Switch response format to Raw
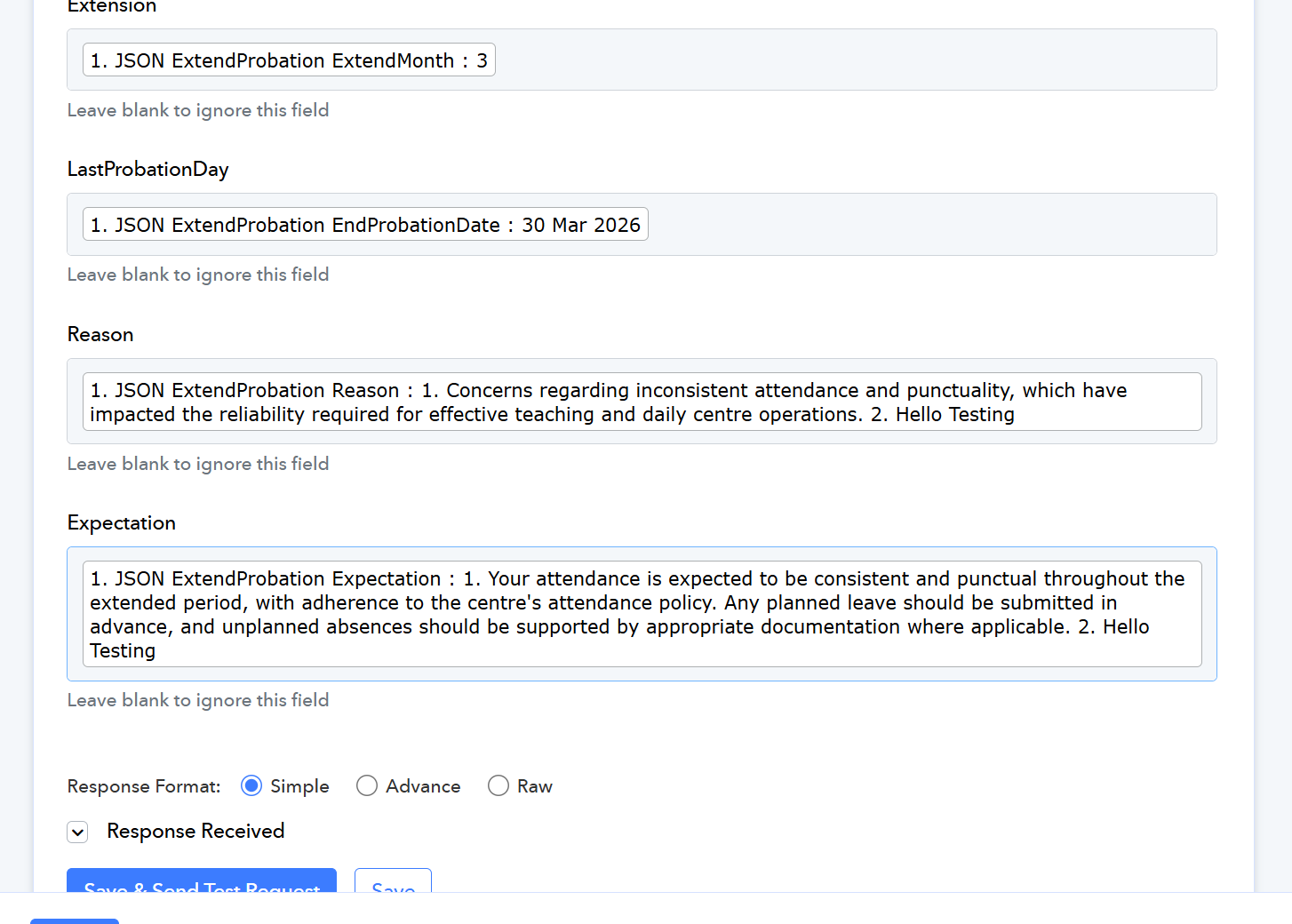The image size is (1292, 924). point(498,786)
